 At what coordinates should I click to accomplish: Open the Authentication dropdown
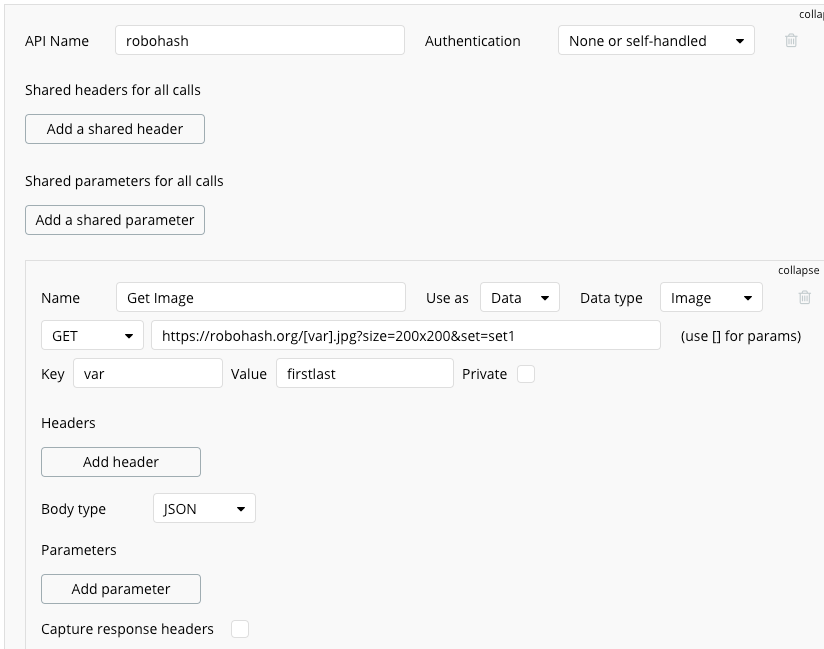click(x=656, y=41)
